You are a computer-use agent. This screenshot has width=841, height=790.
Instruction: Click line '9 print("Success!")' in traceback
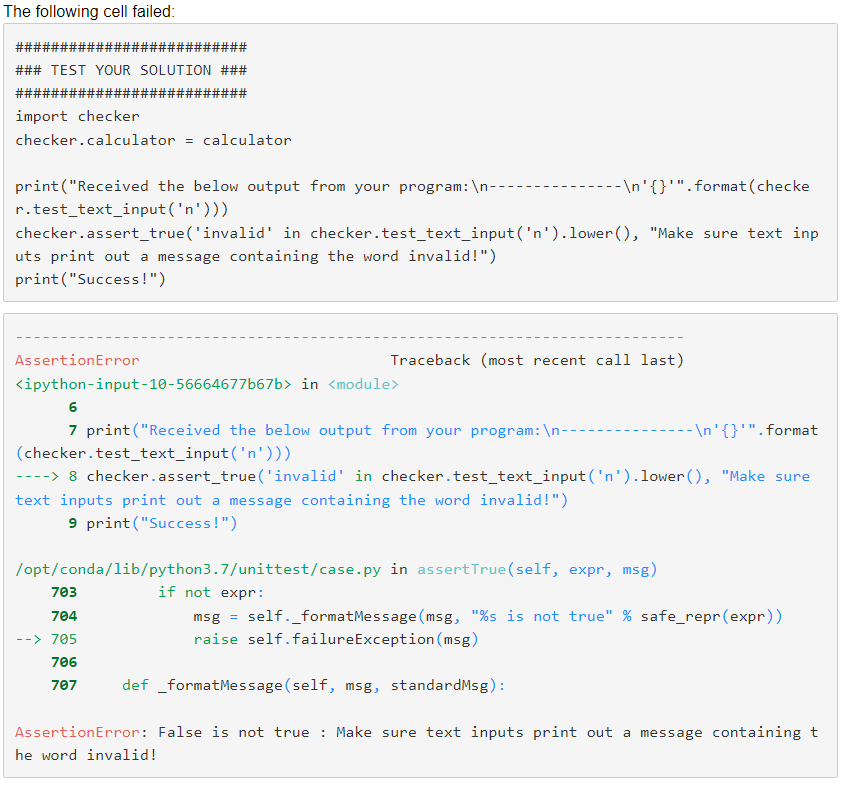pyautogui.click(x=153, y=523)
